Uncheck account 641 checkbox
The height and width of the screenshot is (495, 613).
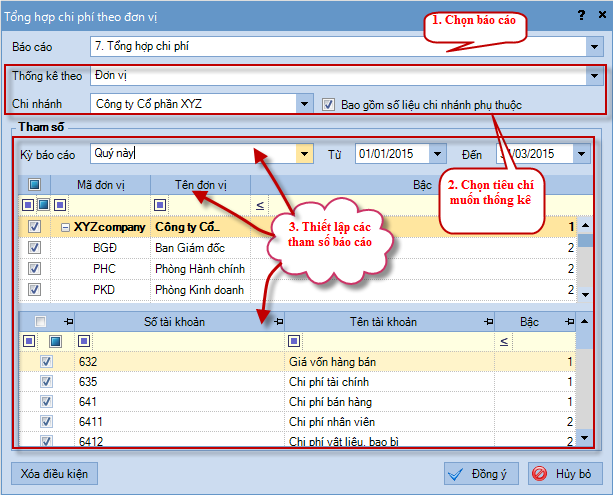(46, 402)
